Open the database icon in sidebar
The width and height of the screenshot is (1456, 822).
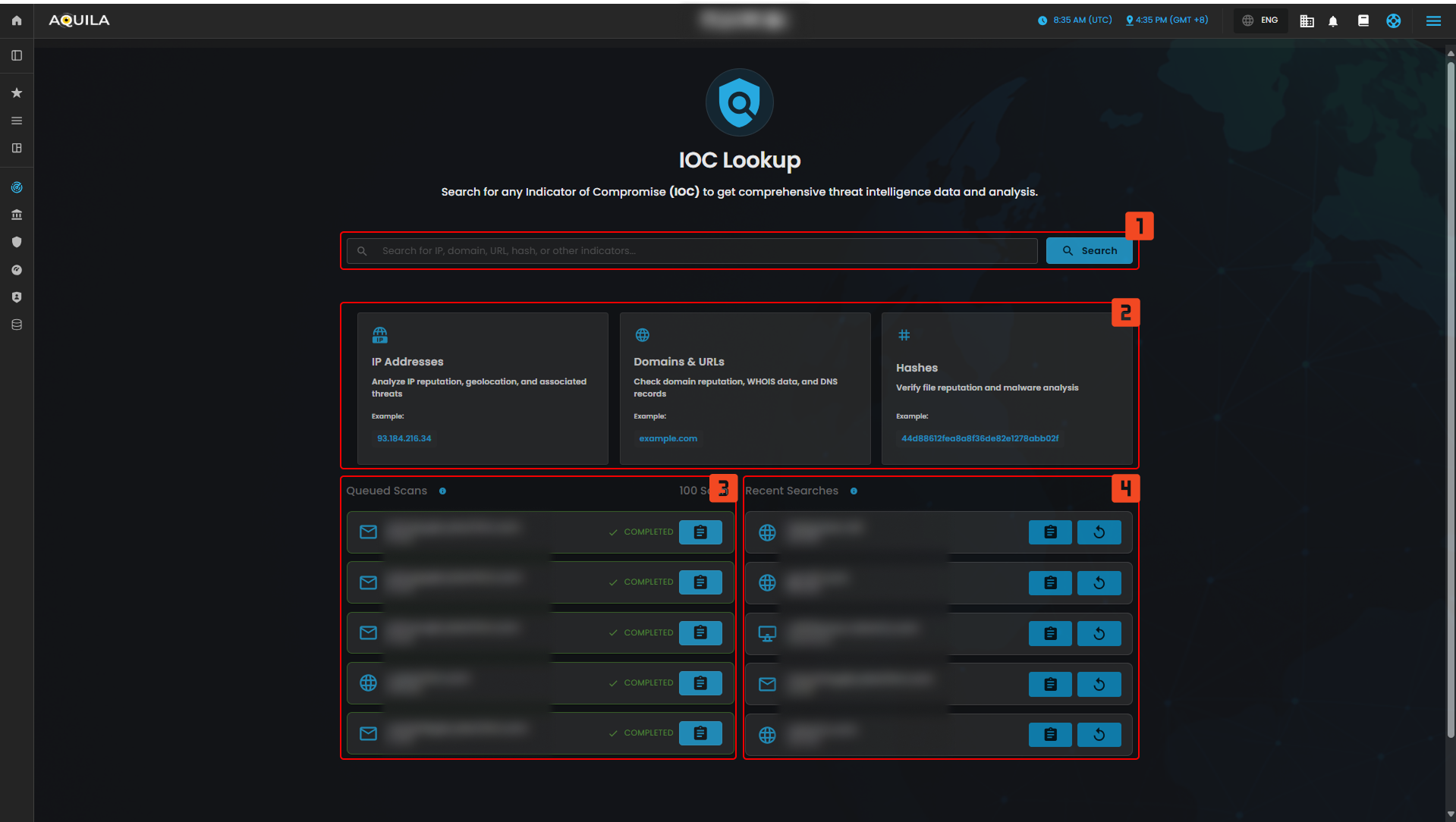click(x=17, y=325)
